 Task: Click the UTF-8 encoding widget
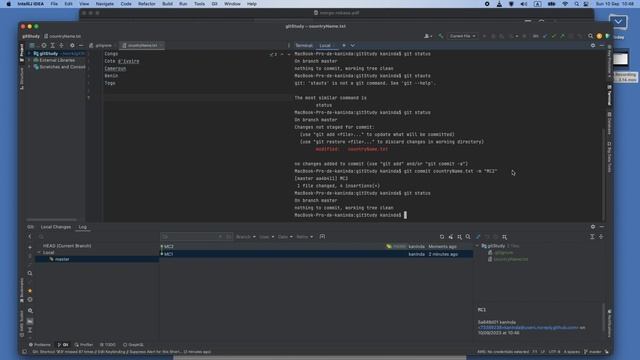(554, 352)
